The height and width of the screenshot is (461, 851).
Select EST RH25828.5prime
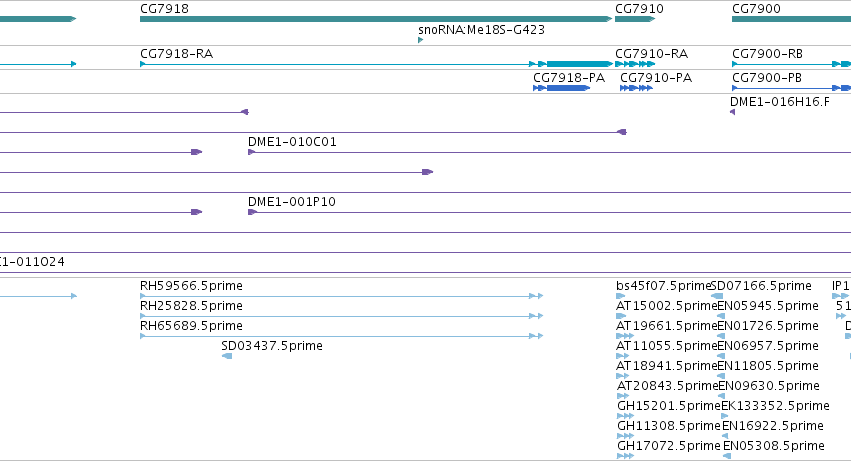tap(191, 306)
